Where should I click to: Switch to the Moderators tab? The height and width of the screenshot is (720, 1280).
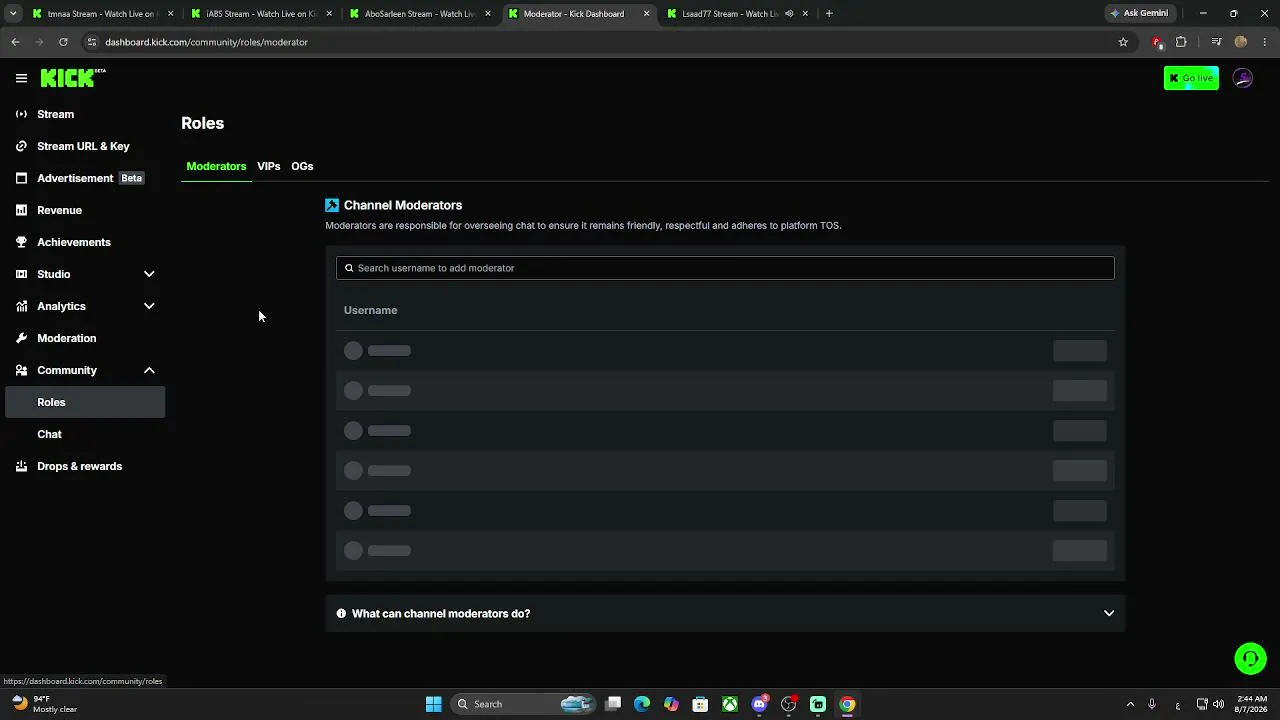point(216,166)
